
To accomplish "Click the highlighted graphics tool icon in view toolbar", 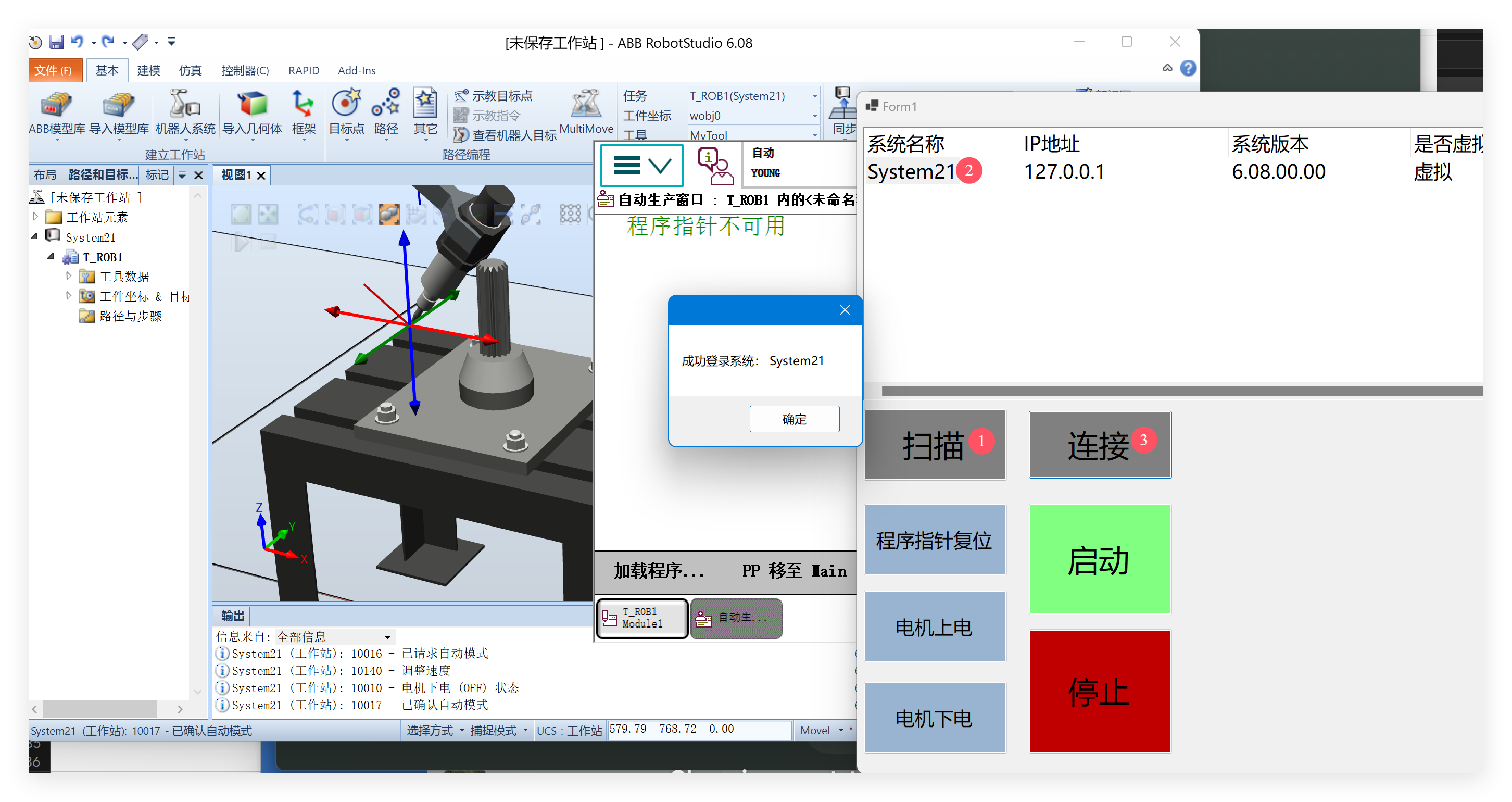I will coord(388,214).
